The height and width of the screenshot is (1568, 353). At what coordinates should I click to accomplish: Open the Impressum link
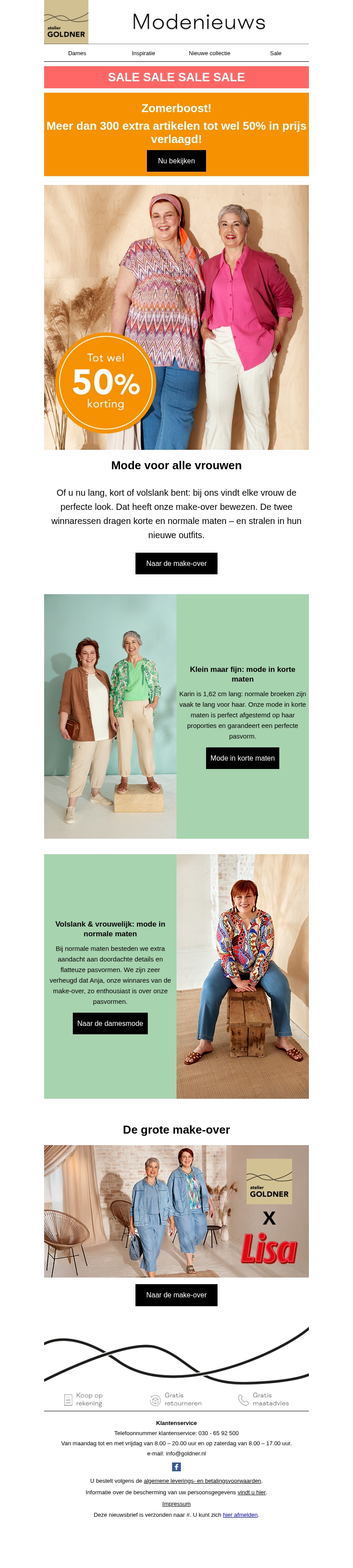click(176, 1504)
